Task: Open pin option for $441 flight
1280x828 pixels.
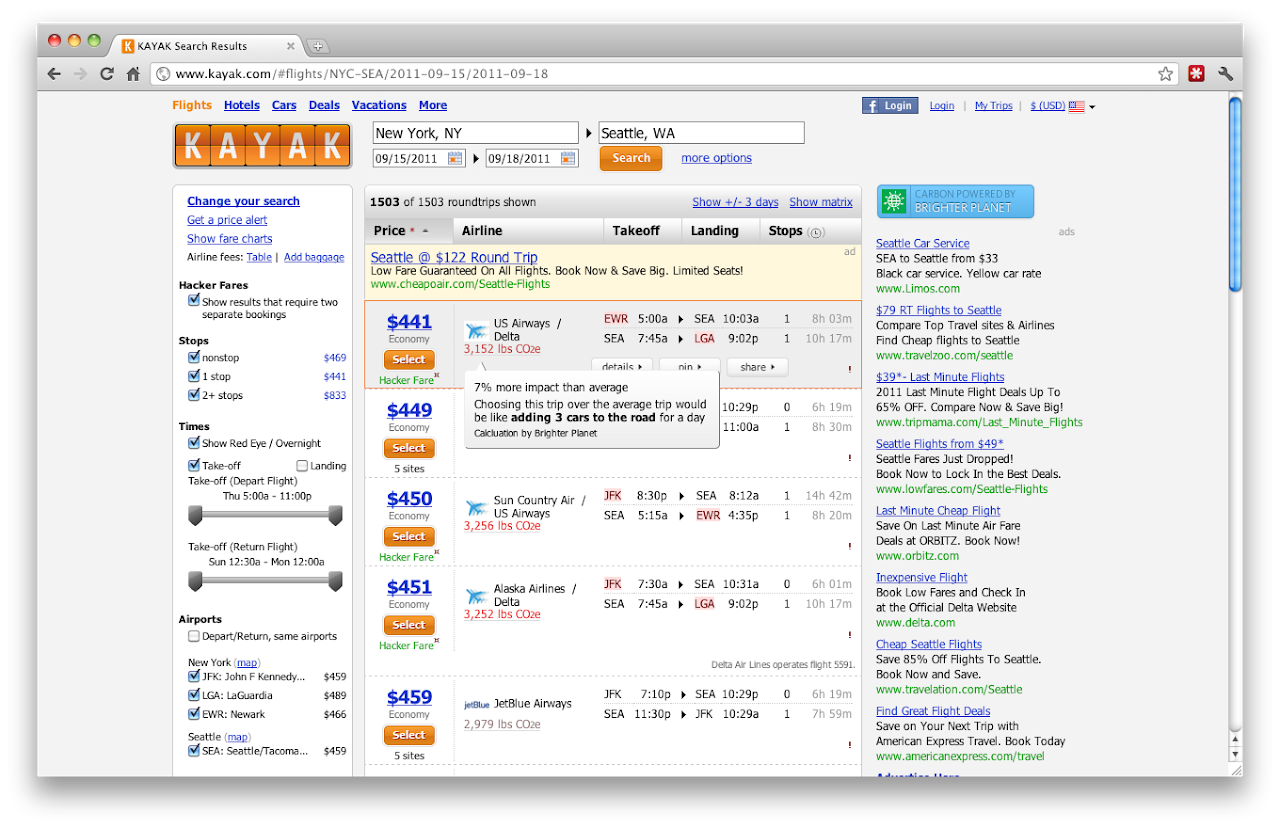Action: pos(689,367)
